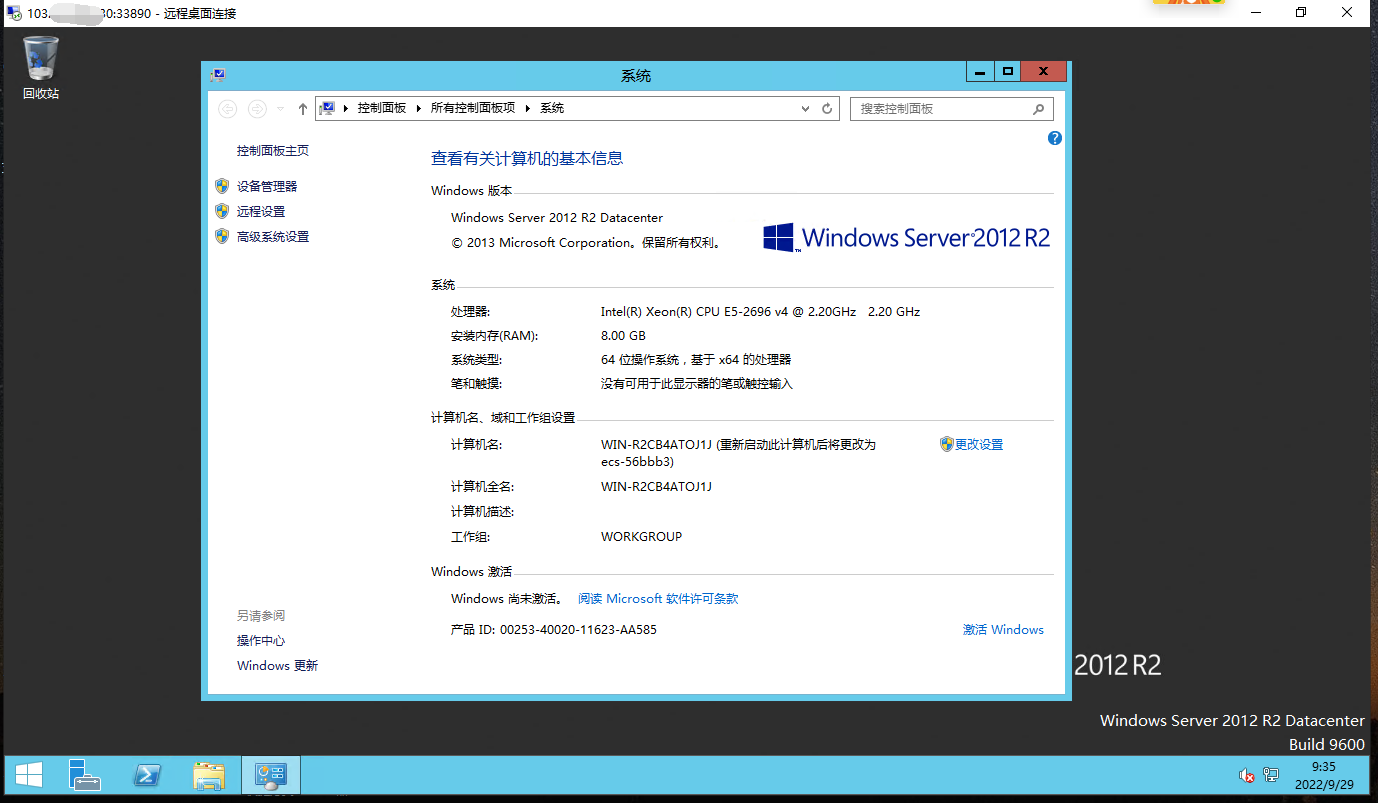Click the network tray icon
The height and width of the screenshot is (803, 1378).
pyautogui.click(x=1271, y=775)
